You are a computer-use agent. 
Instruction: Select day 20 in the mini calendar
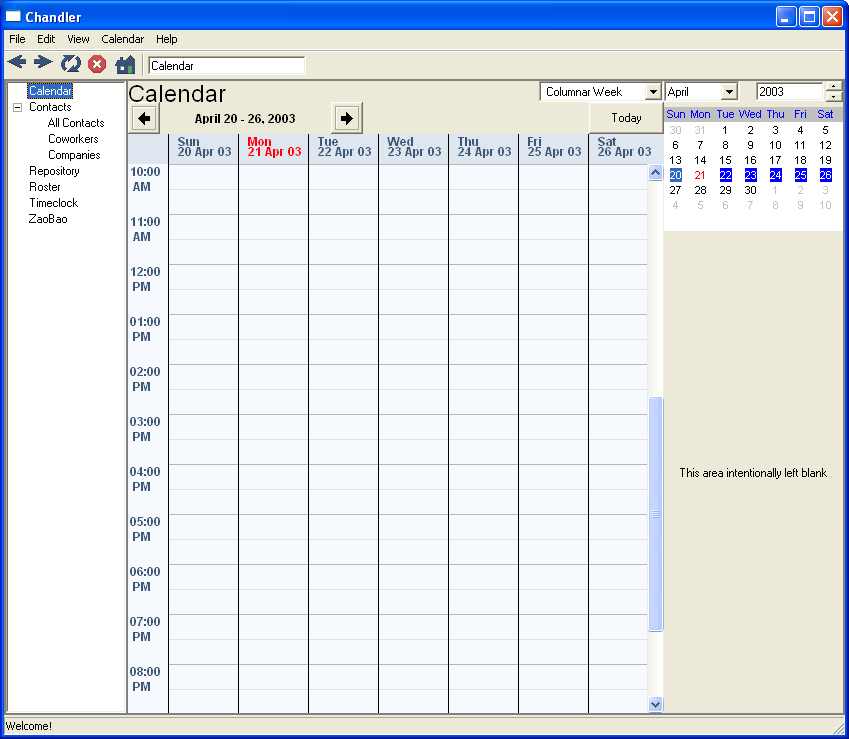coord(675,175)
